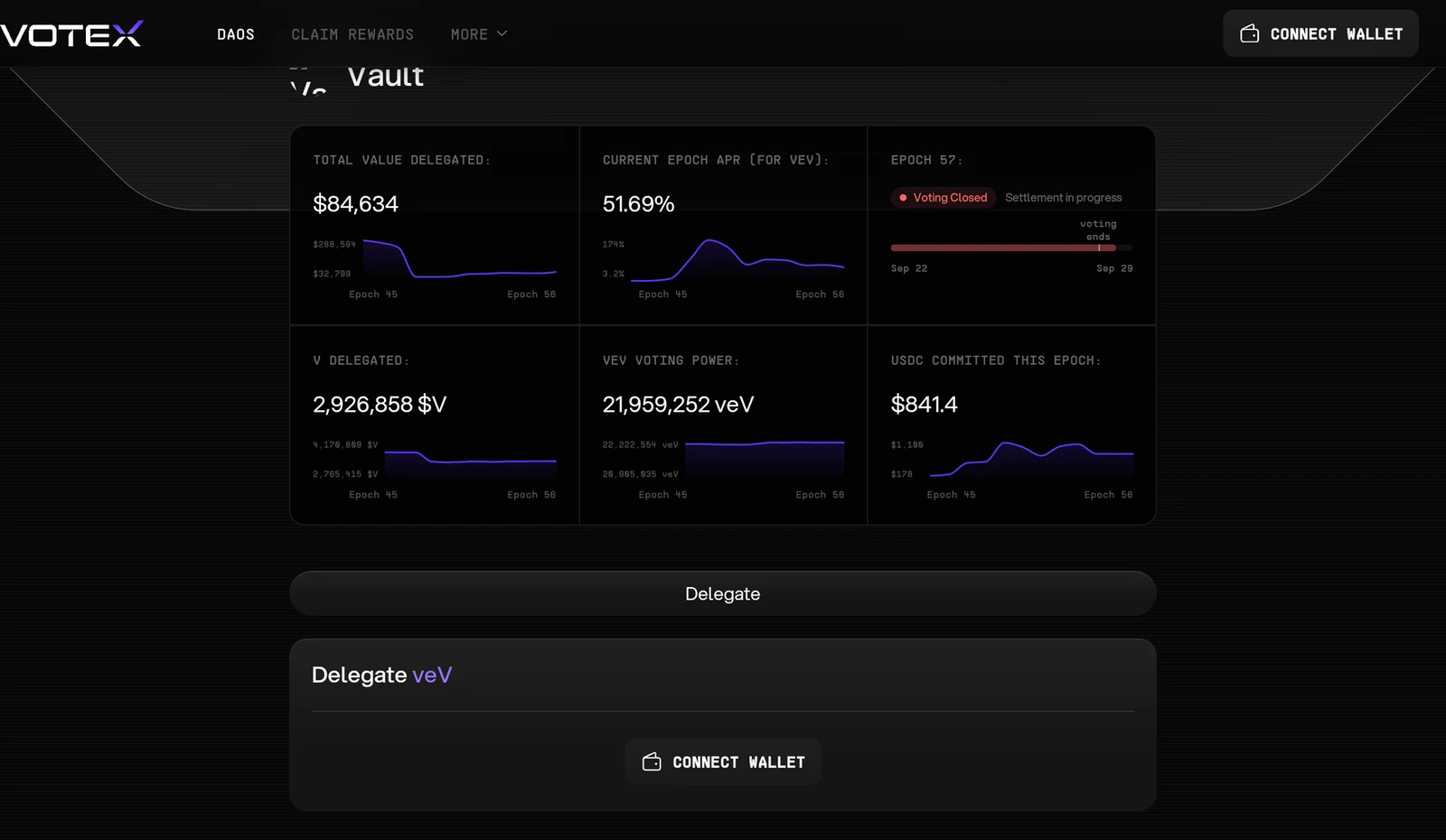Click wallet icon in Delegate veV panel
The image size is (1446, 840).
click(x=652, y=761)
